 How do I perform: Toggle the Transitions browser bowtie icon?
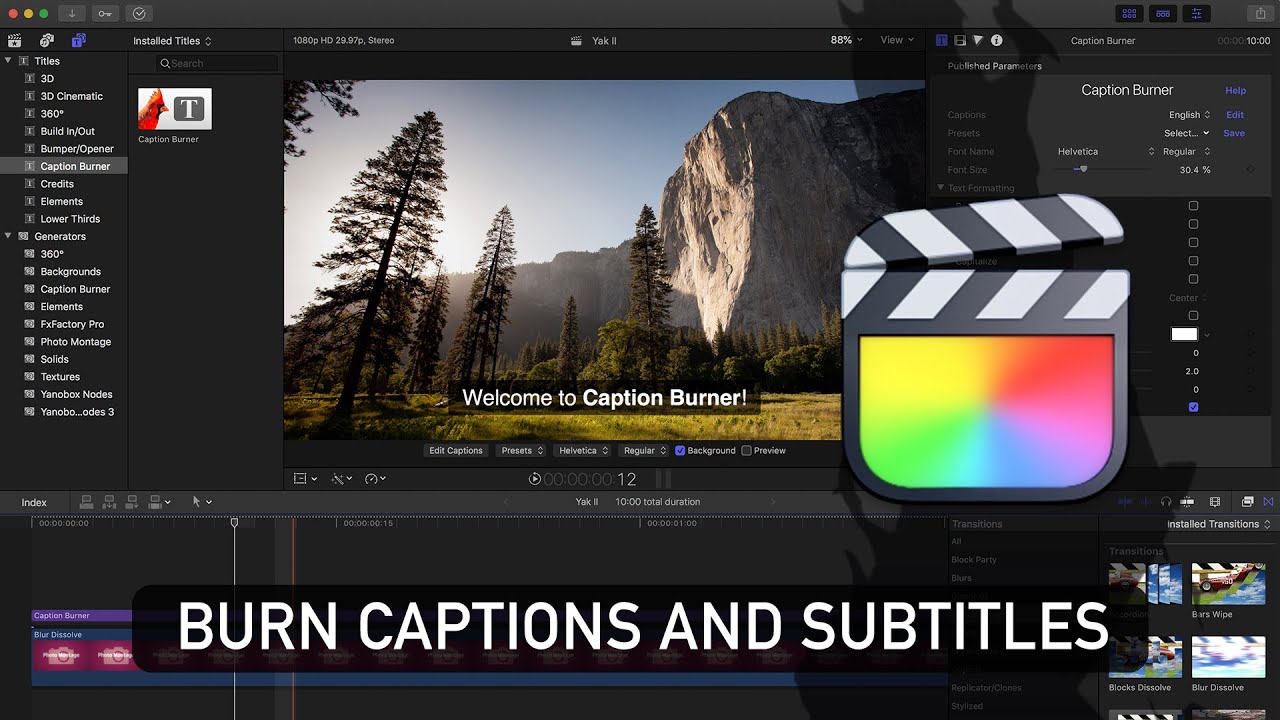coord(1269,502)
